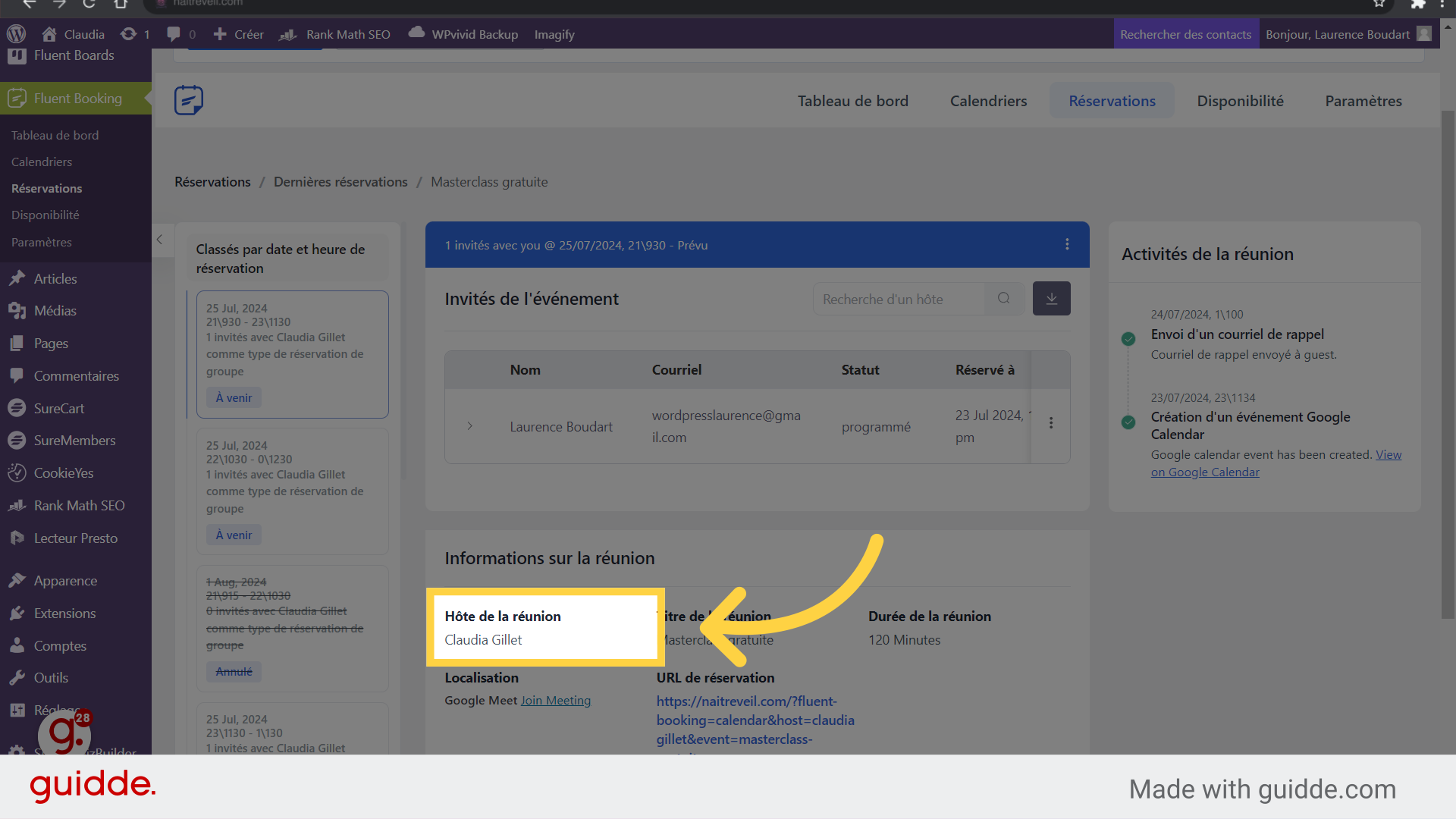The height and width of the screenshot is (819, 1456).
Task: Go back to the Réservations breadcrumb
Action: tap(212, 182)
